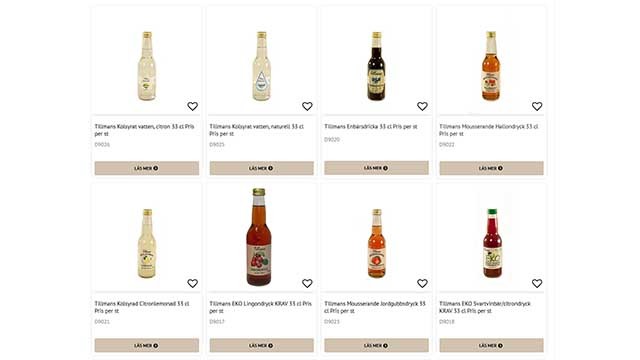Open Läs mer for EKO Lingondryck
This screenshot has width=640, height=360.
tap(262, 345)
